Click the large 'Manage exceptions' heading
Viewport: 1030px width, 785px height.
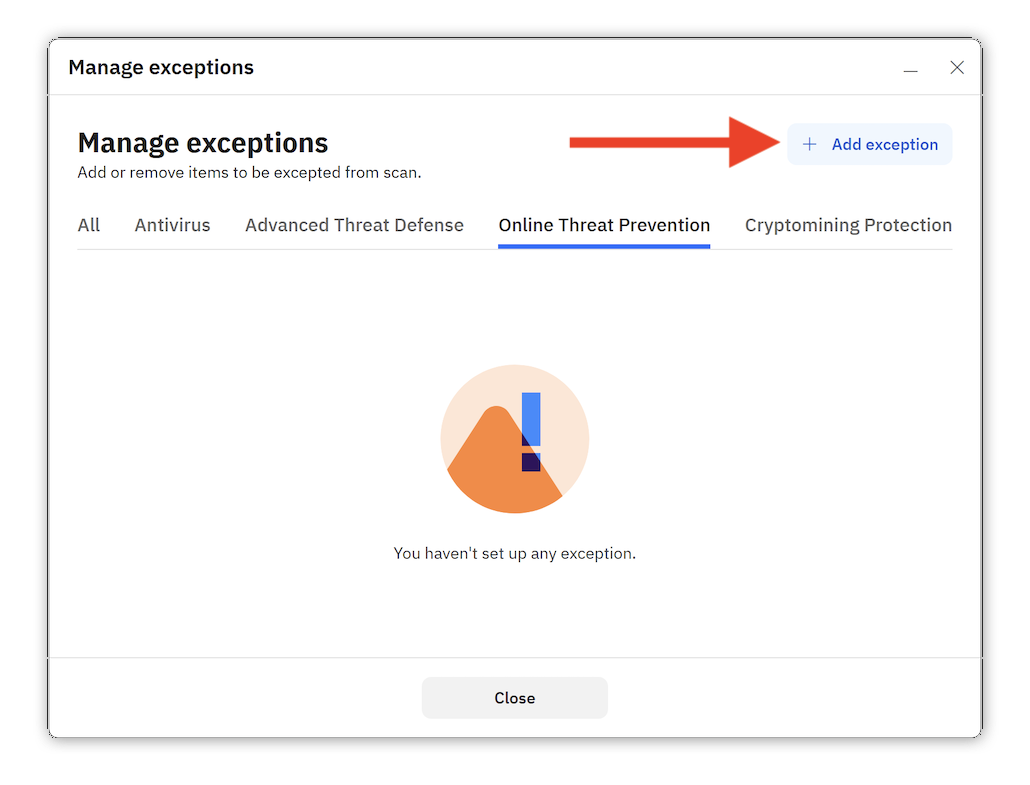pyautogui.click(x=202, y=143)
